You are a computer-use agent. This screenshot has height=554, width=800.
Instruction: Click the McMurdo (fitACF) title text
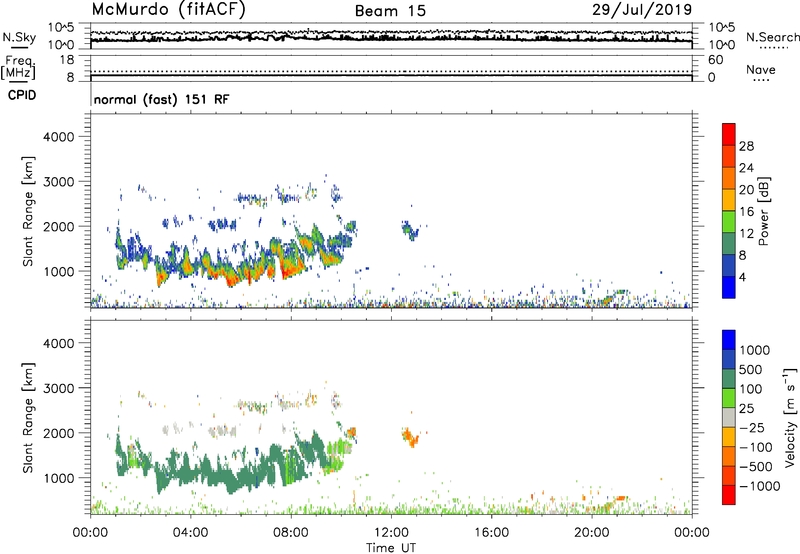coord(168,10)
